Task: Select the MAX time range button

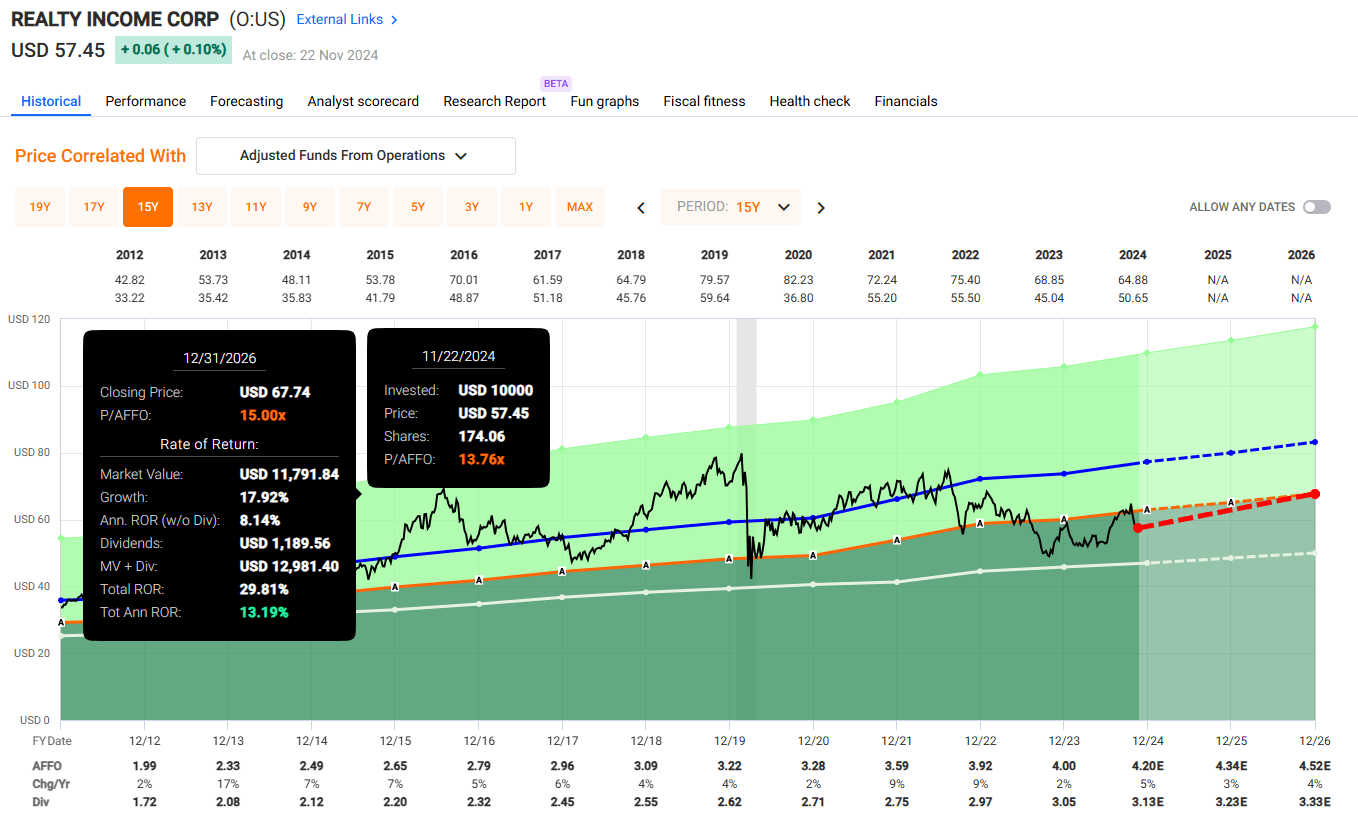Action: [580, 207]
